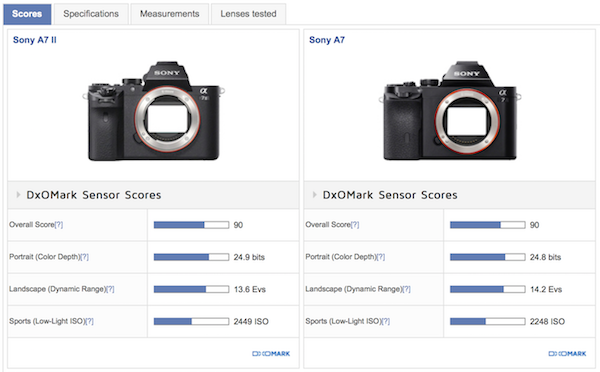This screenshot has height=372, width=600.
Task: Click 'Sports (Low-Light ISO)' label in Sony A7 panel
Action: pos(343,321)
